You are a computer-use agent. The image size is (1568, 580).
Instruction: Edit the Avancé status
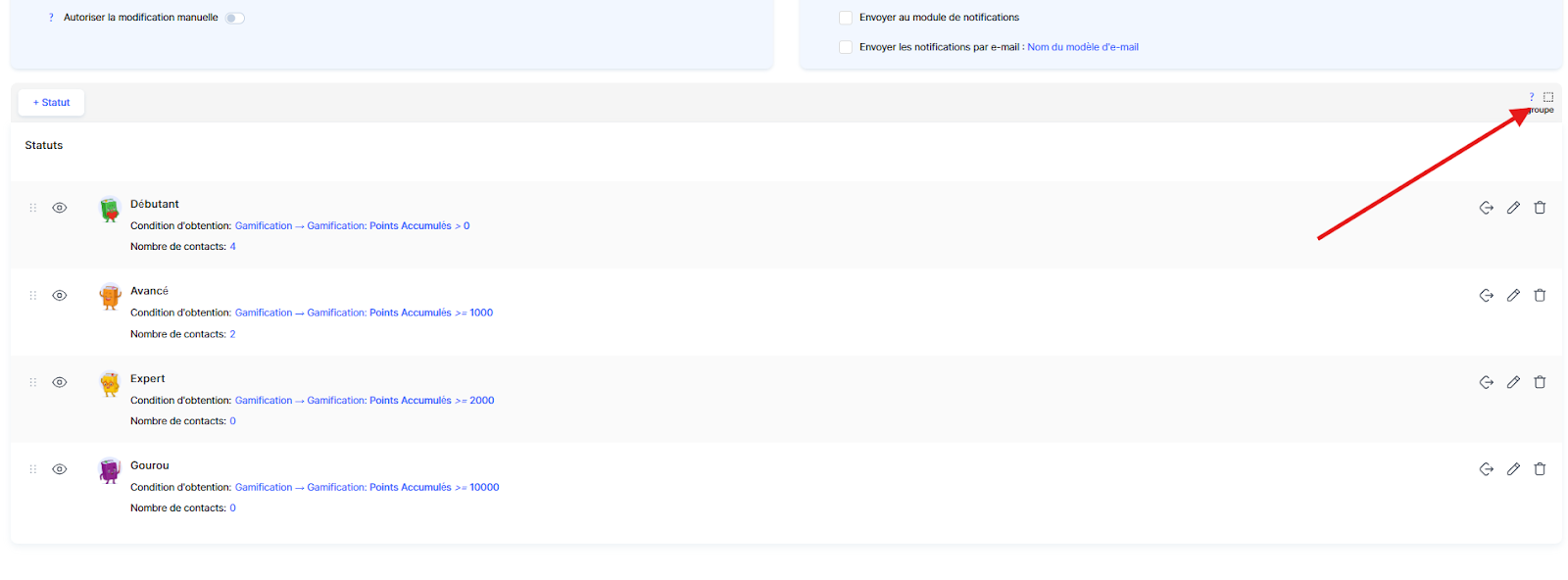point(1513,295)
